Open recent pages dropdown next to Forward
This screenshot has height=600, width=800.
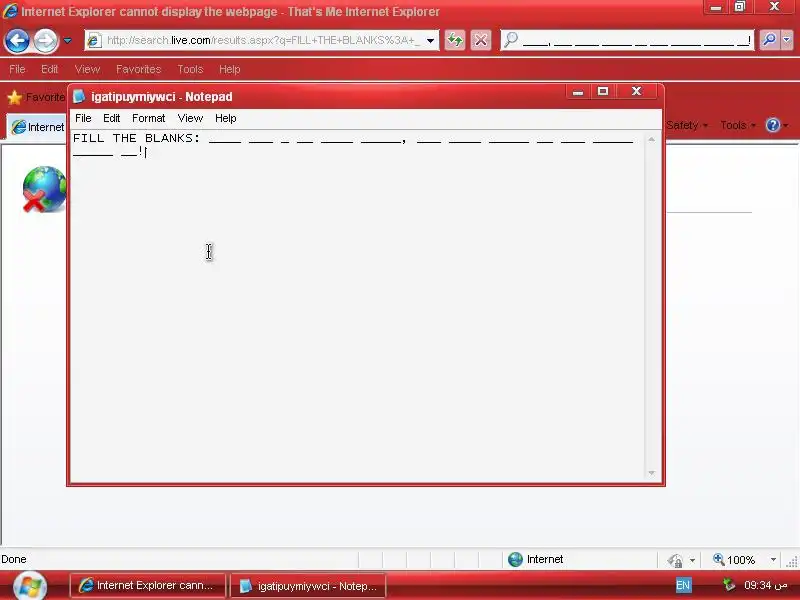pyautogui.click(x=67, y=40)
